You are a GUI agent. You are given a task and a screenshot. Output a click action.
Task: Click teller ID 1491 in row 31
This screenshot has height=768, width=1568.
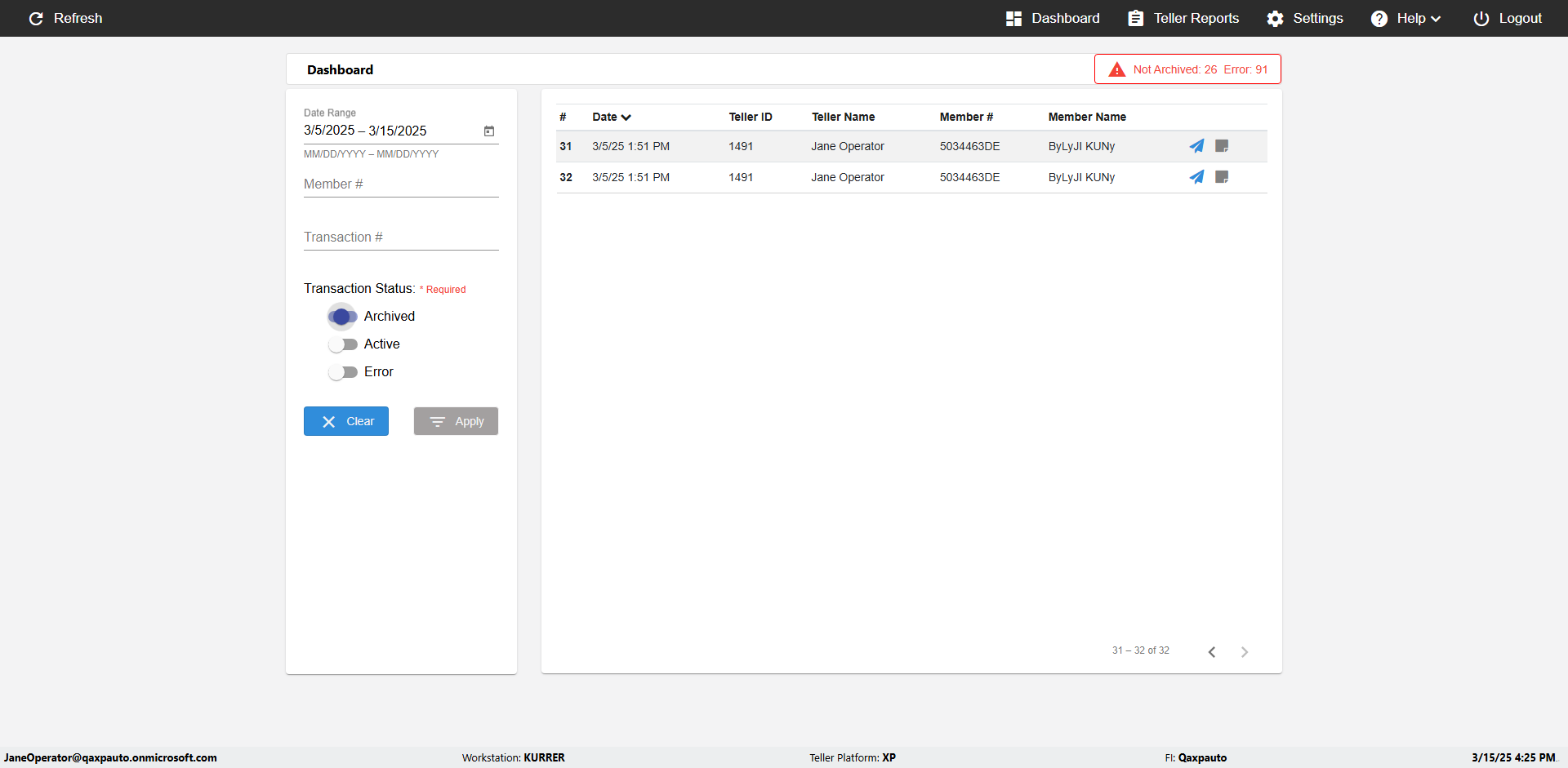tap(741, 146)
